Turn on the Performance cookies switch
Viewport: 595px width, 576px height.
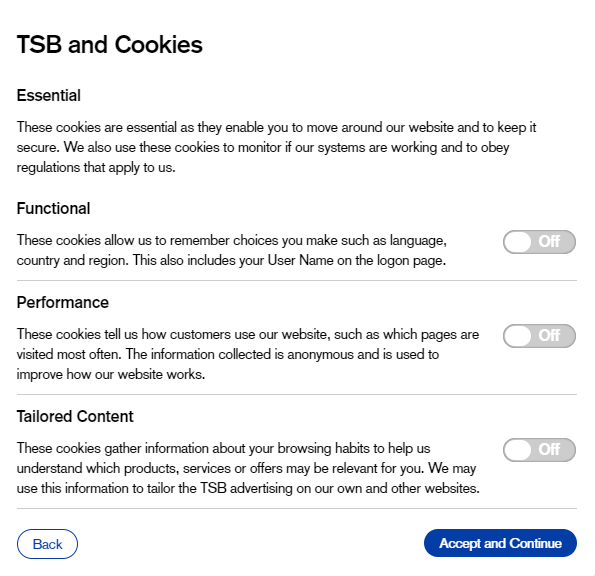[539, 336]
